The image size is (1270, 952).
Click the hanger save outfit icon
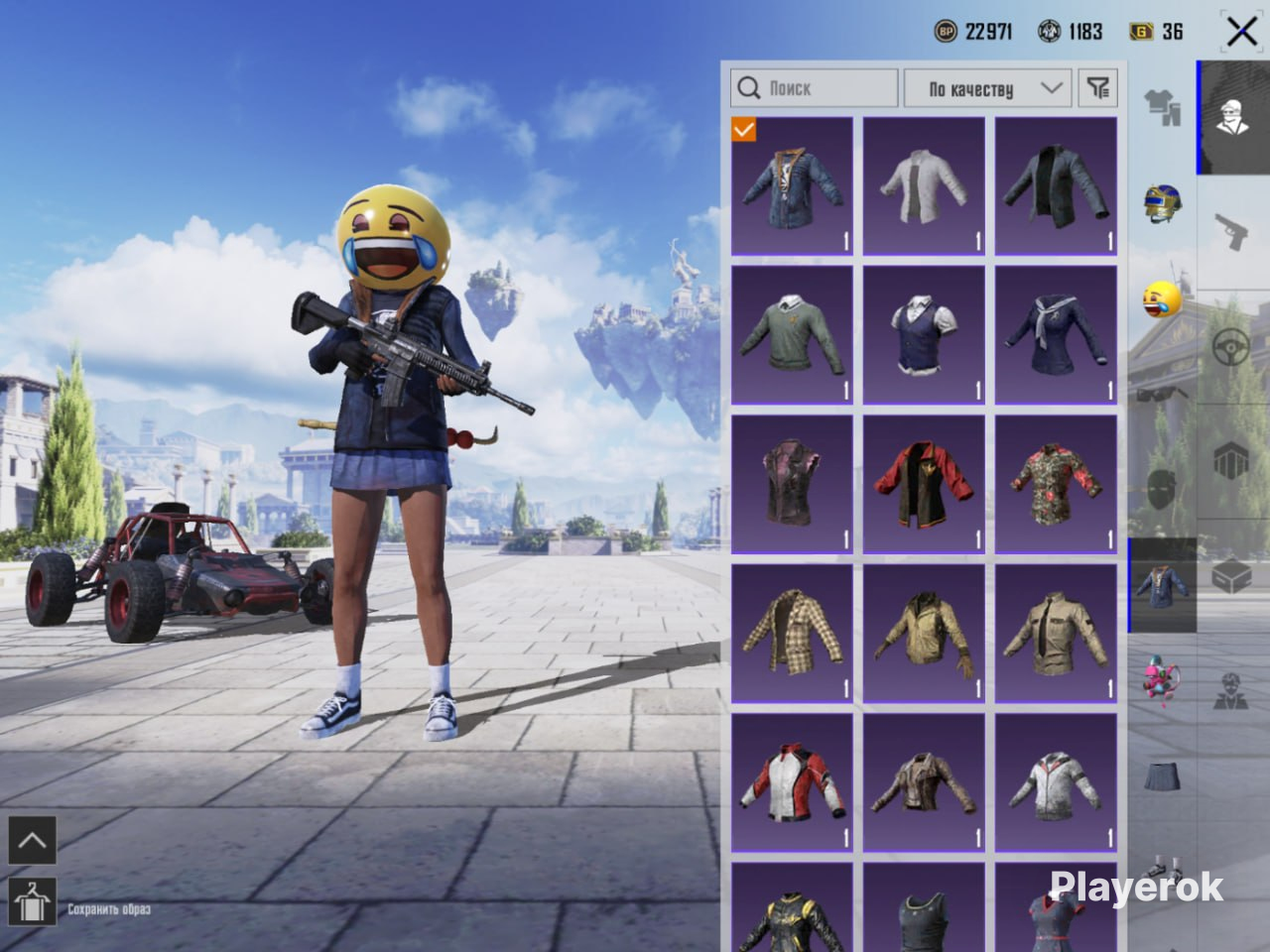32,901
